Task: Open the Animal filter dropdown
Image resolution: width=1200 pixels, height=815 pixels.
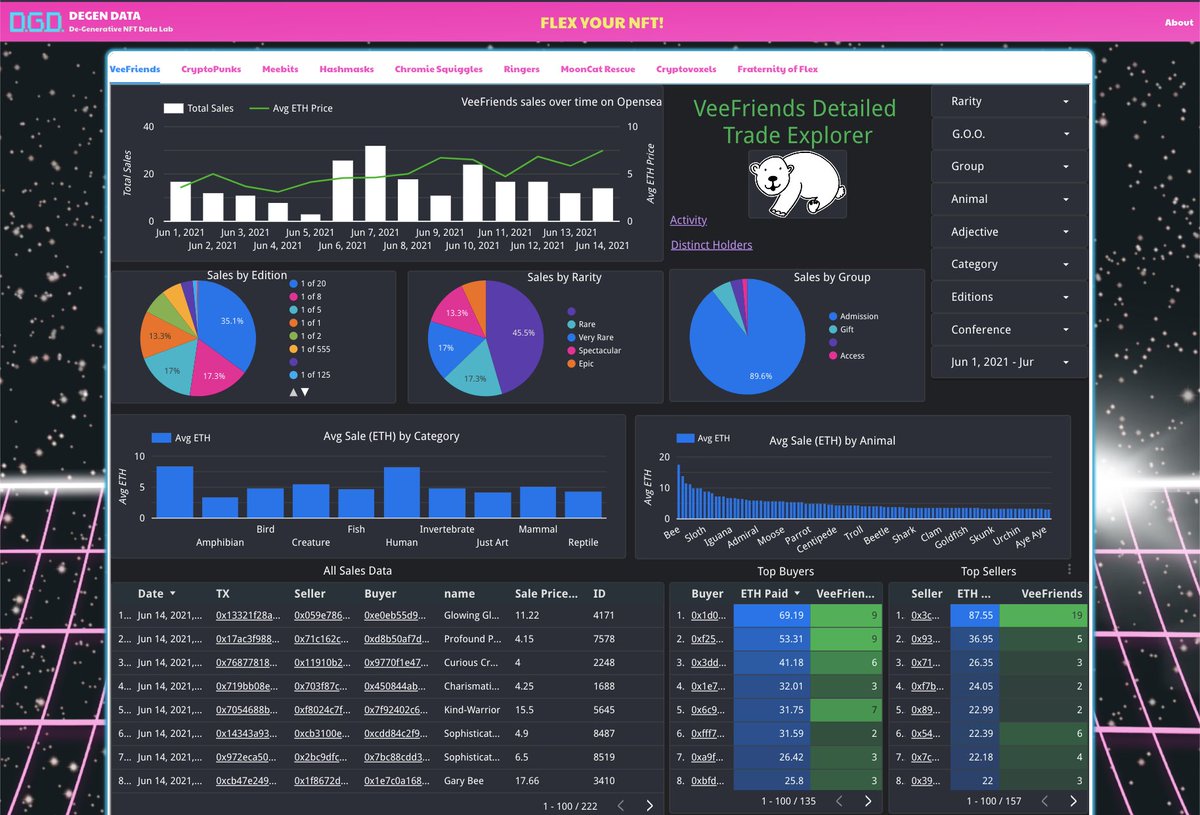Action: (x=1009, y=199)
